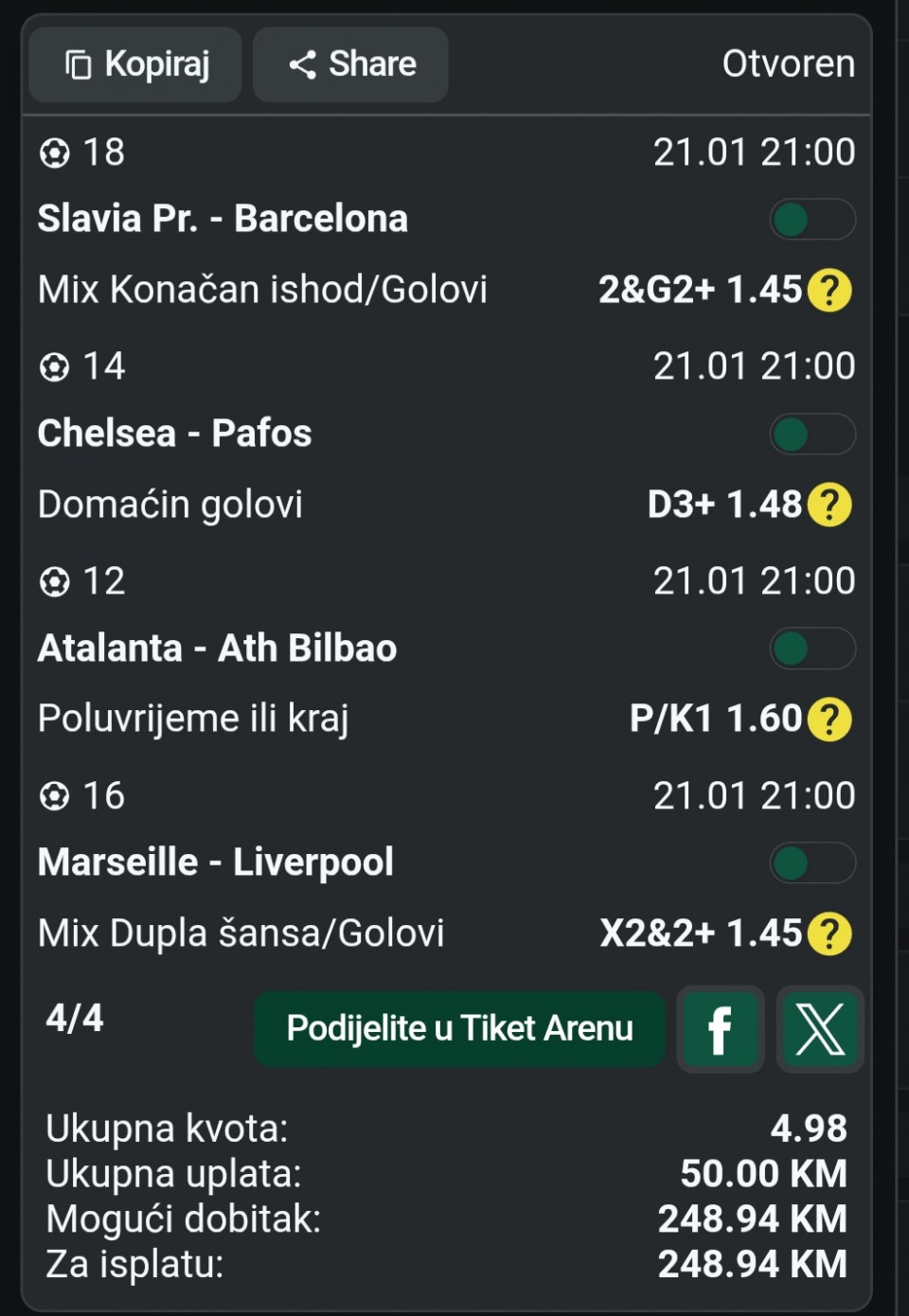Click Podijelite u Tiket Arenu button
The height and width of the screenshot is (1316, 909).
[x=459, y=1029]
